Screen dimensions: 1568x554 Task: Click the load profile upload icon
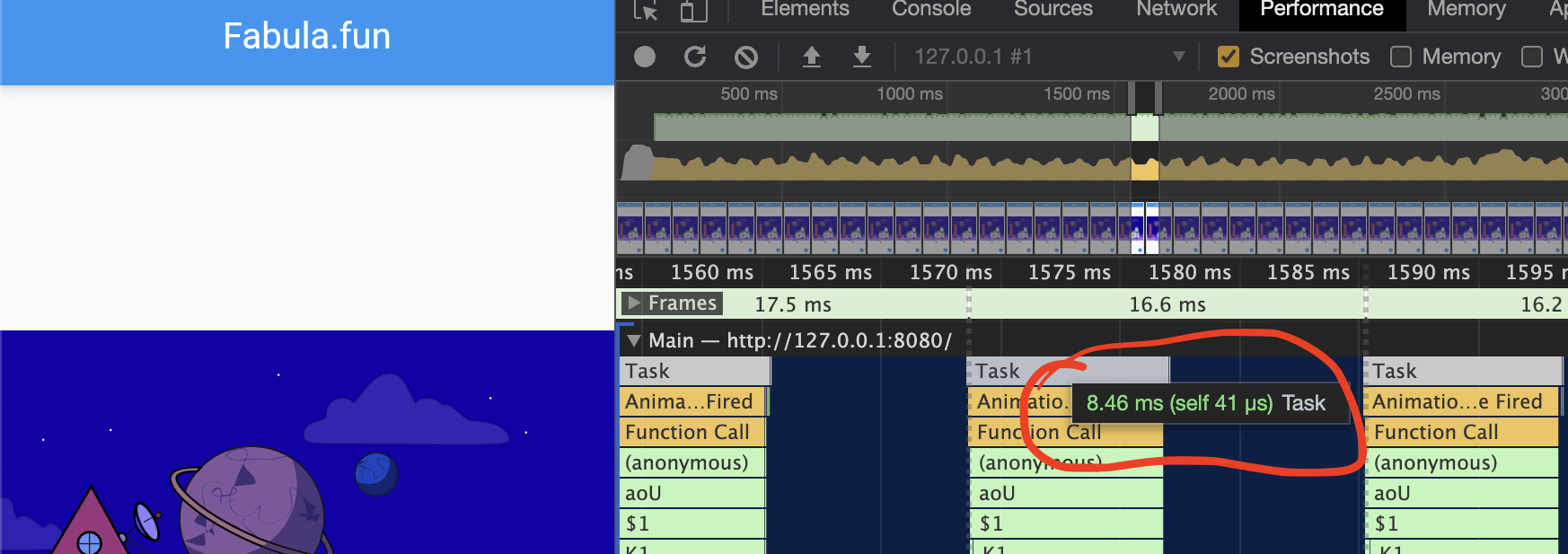(812, 57)
